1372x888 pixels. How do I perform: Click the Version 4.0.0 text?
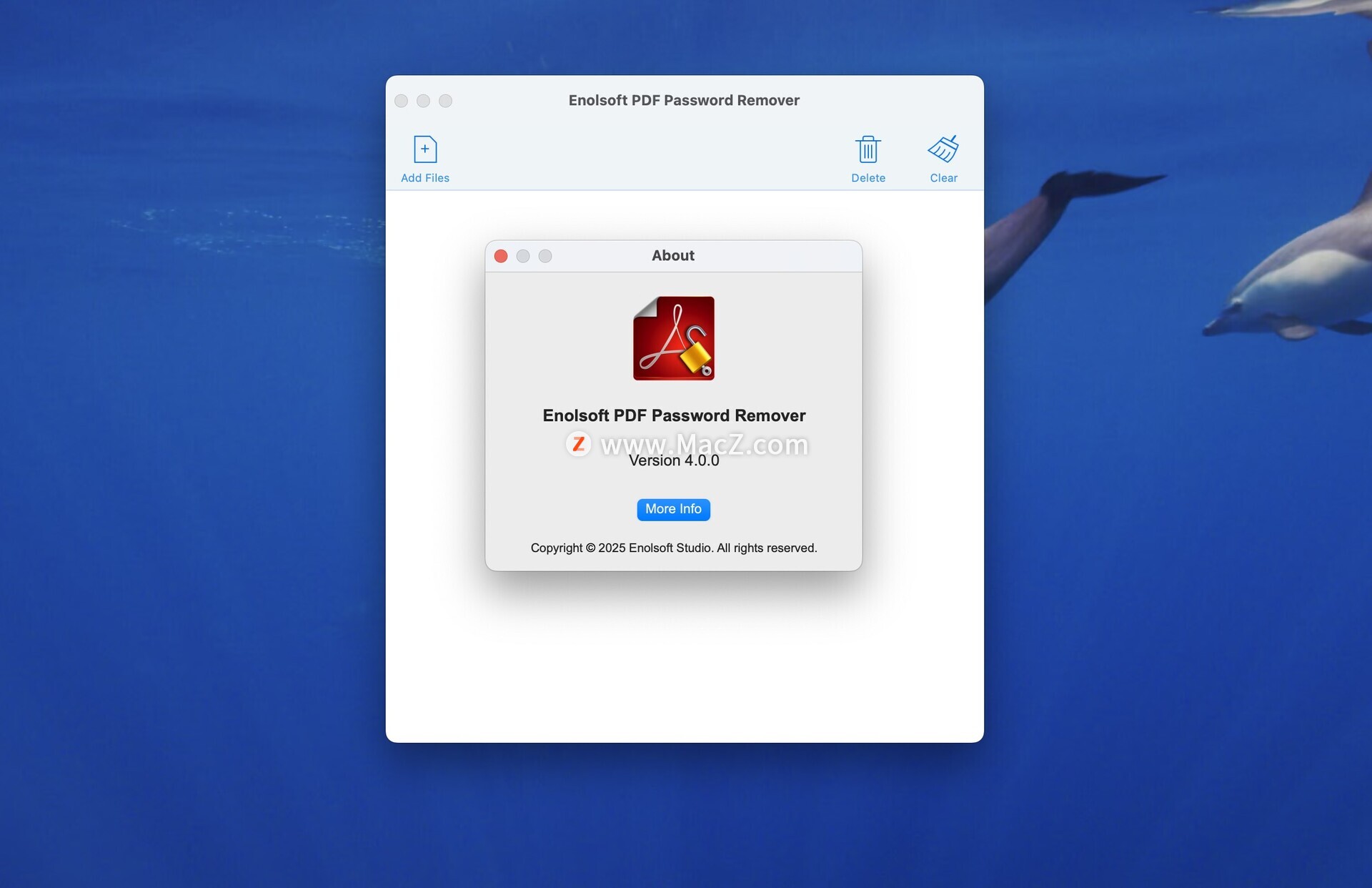(674, 460)
